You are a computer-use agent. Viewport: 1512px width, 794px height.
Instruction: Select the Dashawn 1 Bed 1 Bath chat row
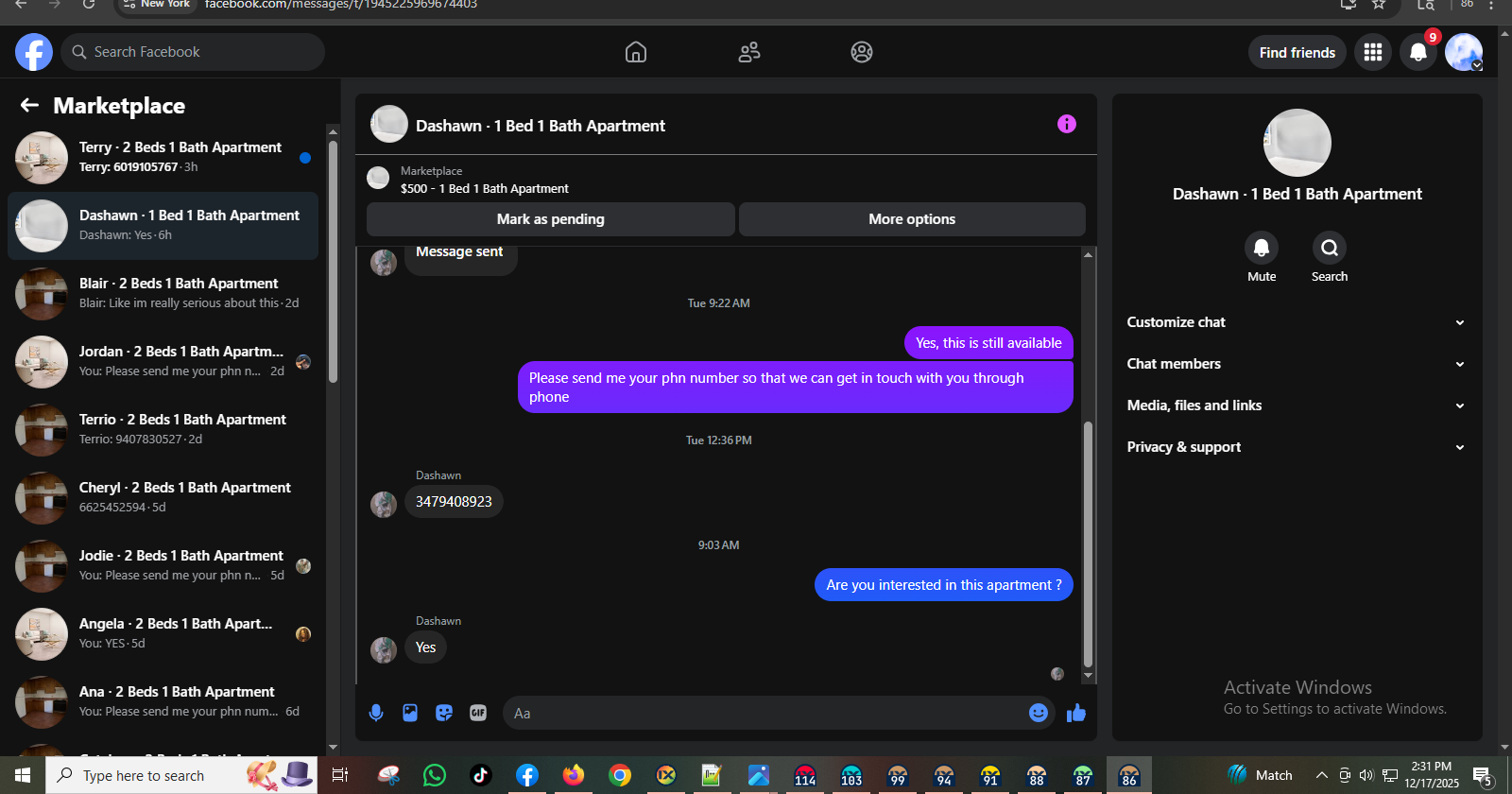(163, 225)
